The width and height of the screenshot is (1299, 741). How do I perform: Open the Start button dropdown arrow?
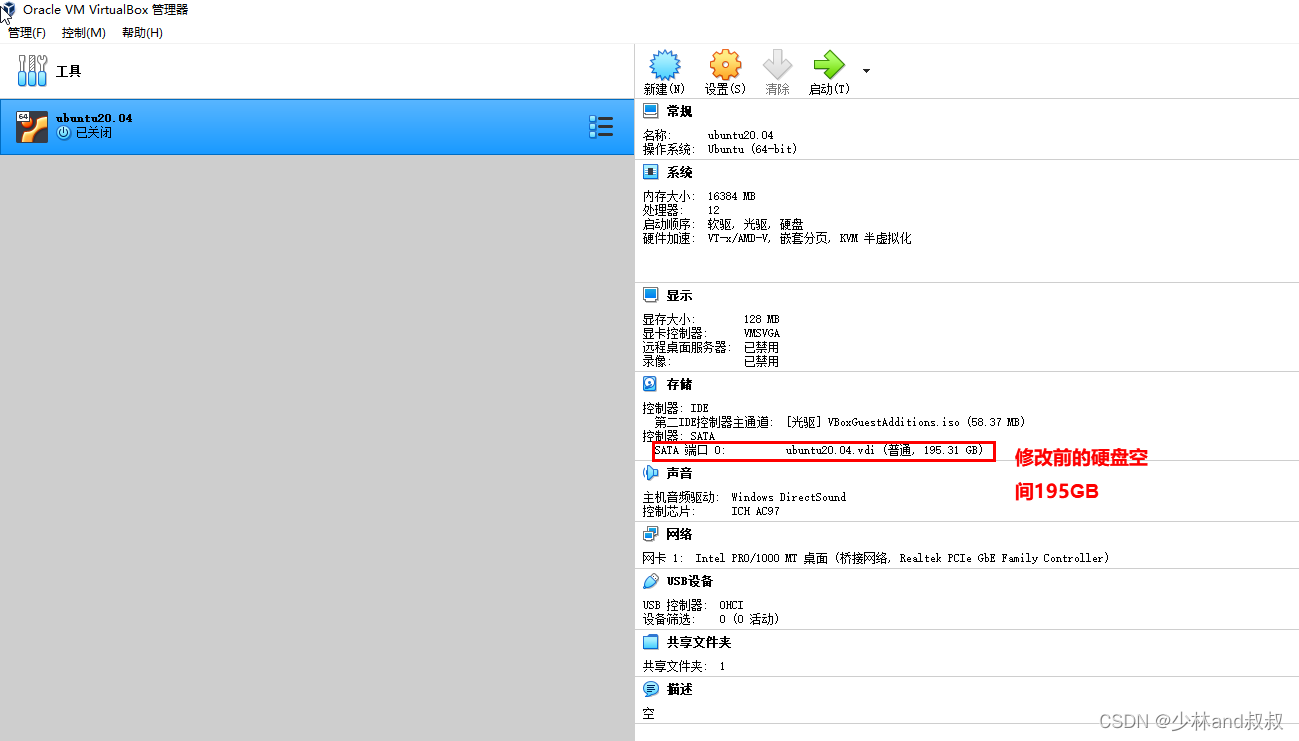pos(866,71)
